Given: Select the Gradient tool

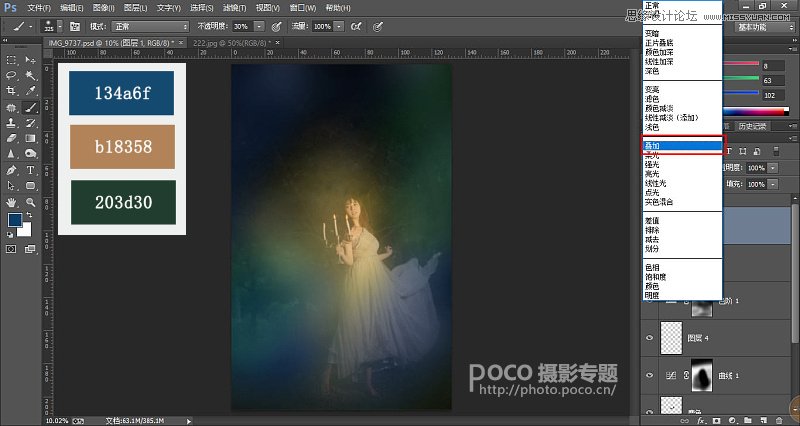Looking at the screenshot, I should [31, 138].
